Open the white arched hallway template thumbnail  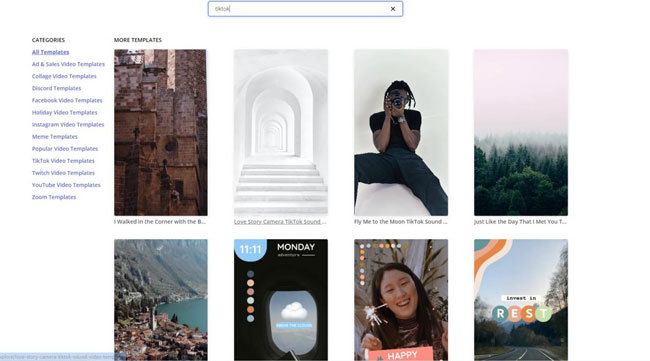pos(281,132)
